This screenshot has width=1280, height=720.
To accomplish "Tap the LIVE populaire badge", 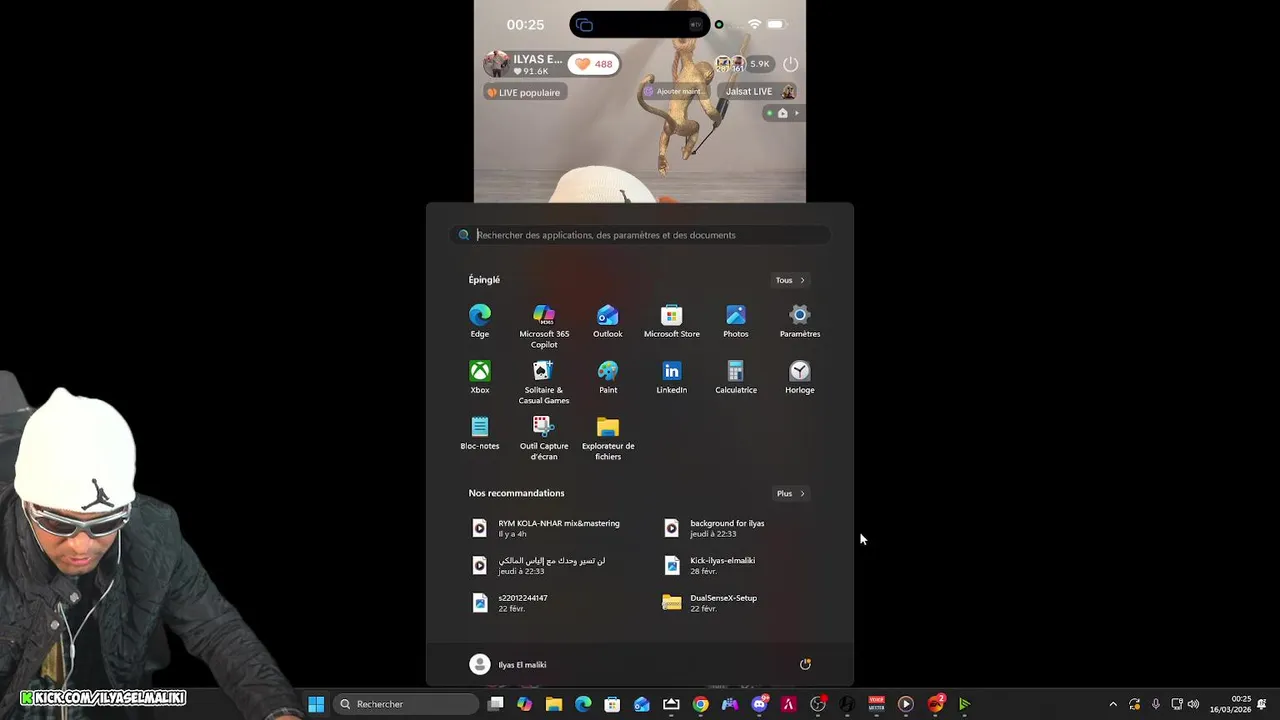I will (x=525, y=92).
